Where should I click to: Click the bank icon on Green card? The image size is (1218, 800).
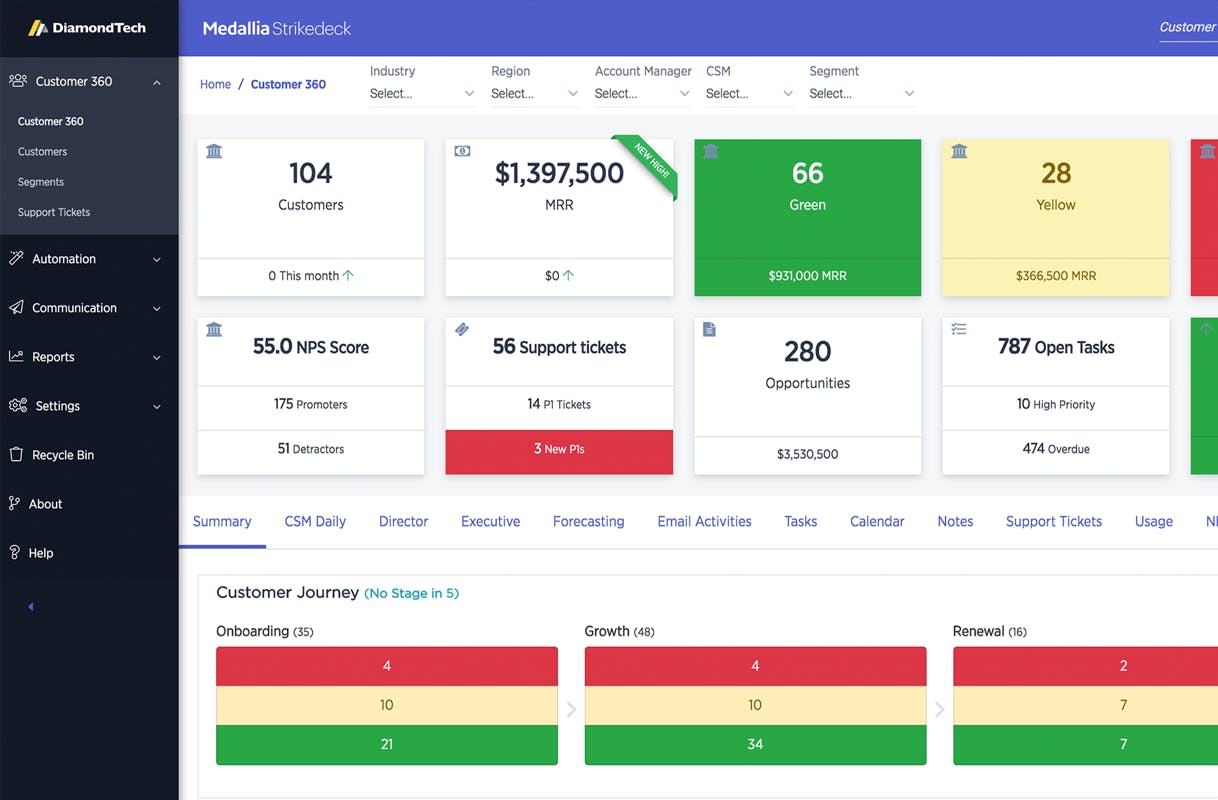[711, 151]
